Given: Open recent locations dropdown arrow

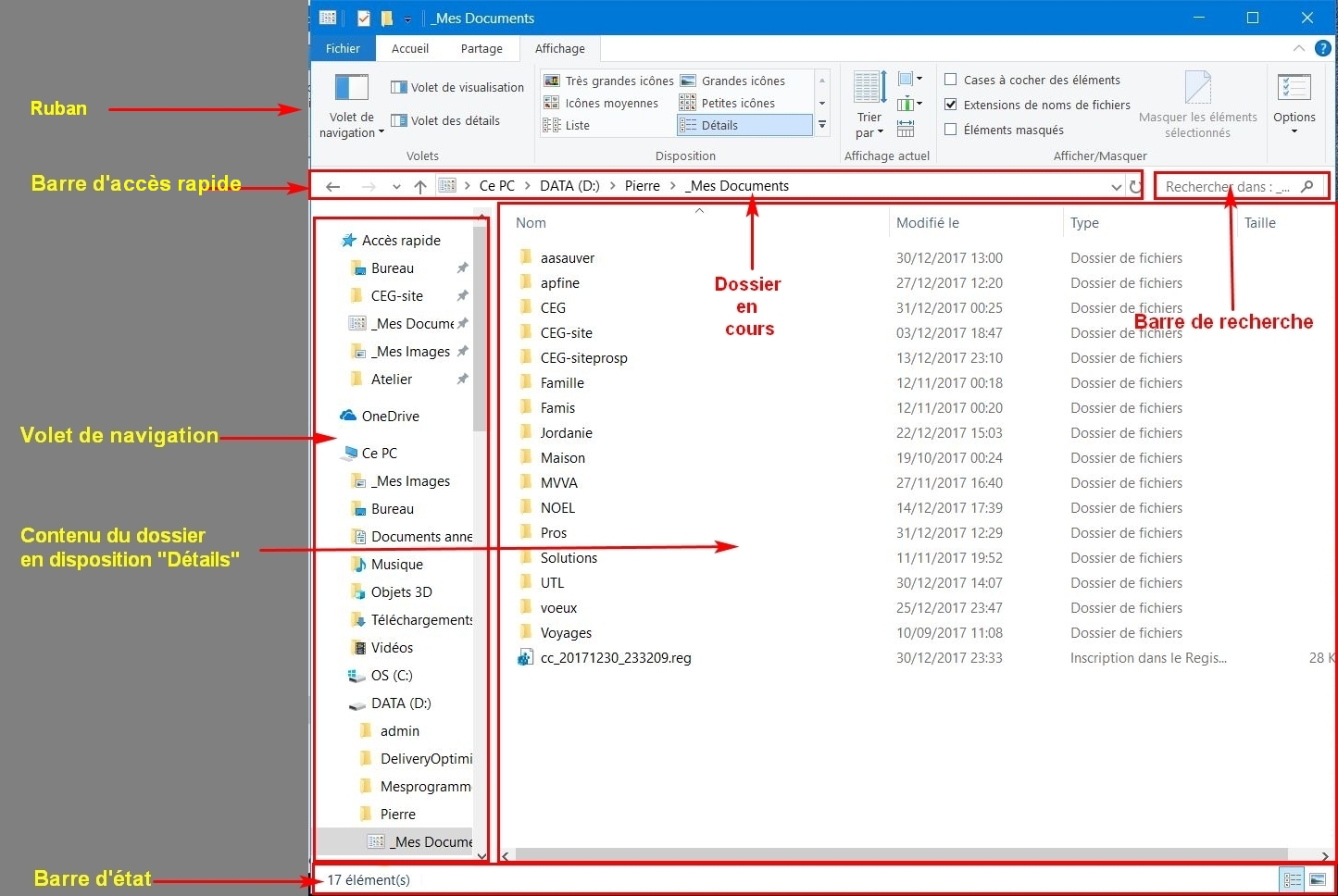Looking at the screenshot, I should tap(396, 187).
